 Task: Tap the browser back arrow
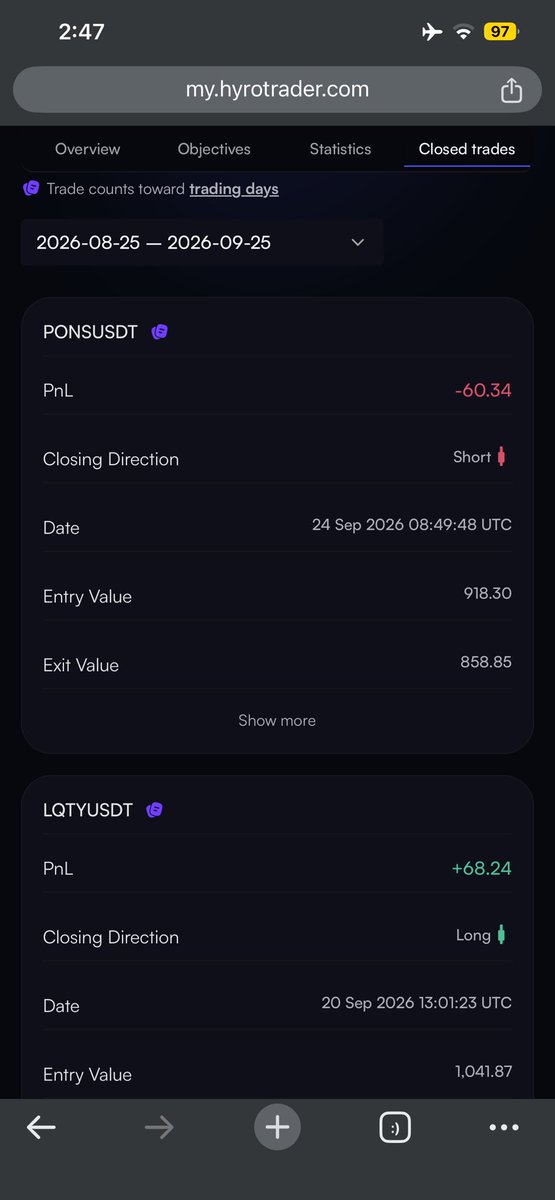[x=41, y=1128]
